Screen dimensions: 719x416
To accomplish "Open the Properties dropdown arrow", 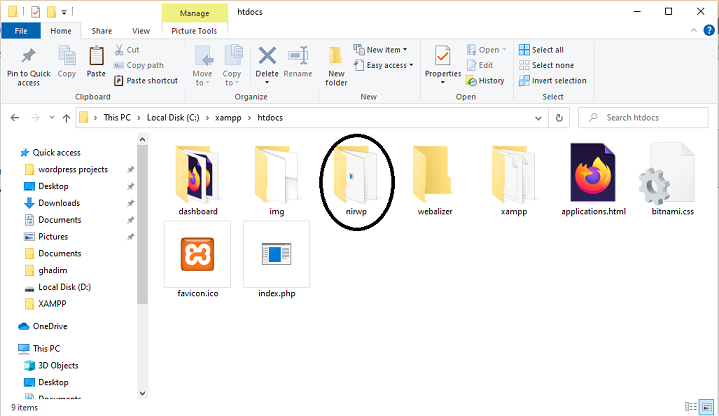I will pos(442,83).
